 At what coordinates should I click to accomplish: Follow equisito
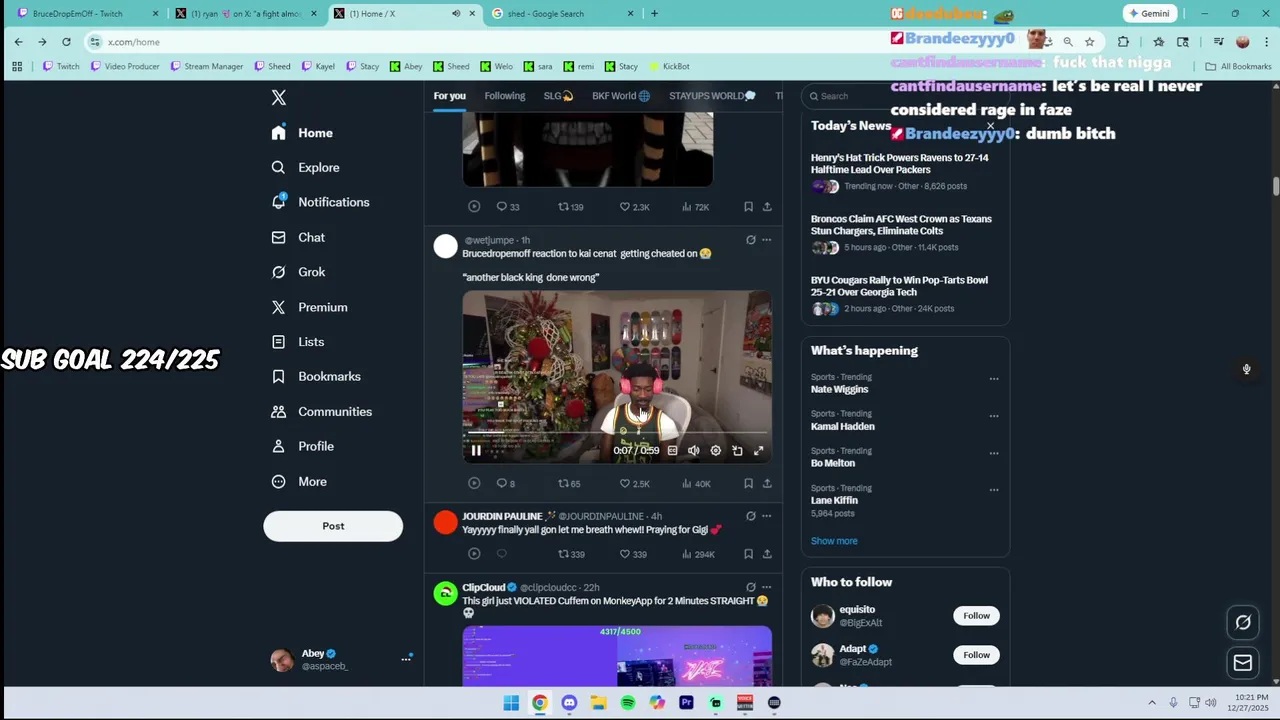[x=976, y=616]
